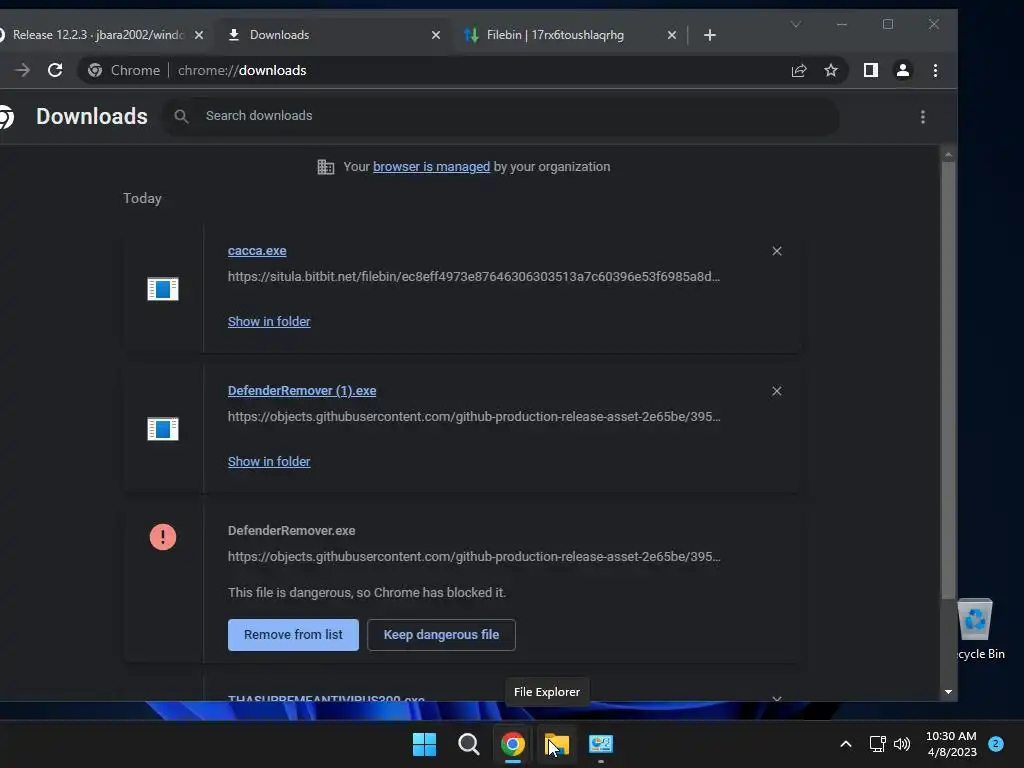1024x768 pixels.
Task: Open the cacca.exe file link
Action: (x=257, y=251)
